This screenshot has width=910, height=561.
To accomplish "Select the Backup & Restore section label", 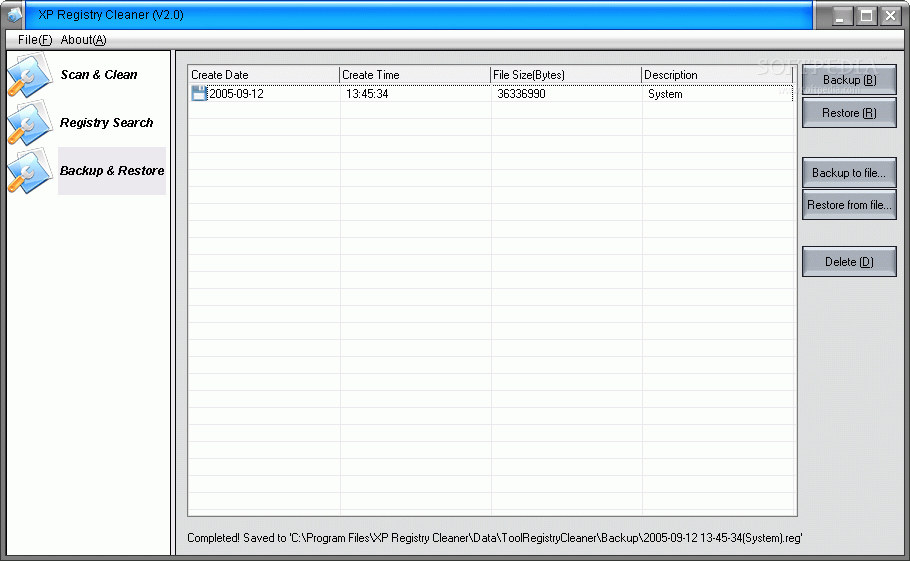I will point(112,171).
